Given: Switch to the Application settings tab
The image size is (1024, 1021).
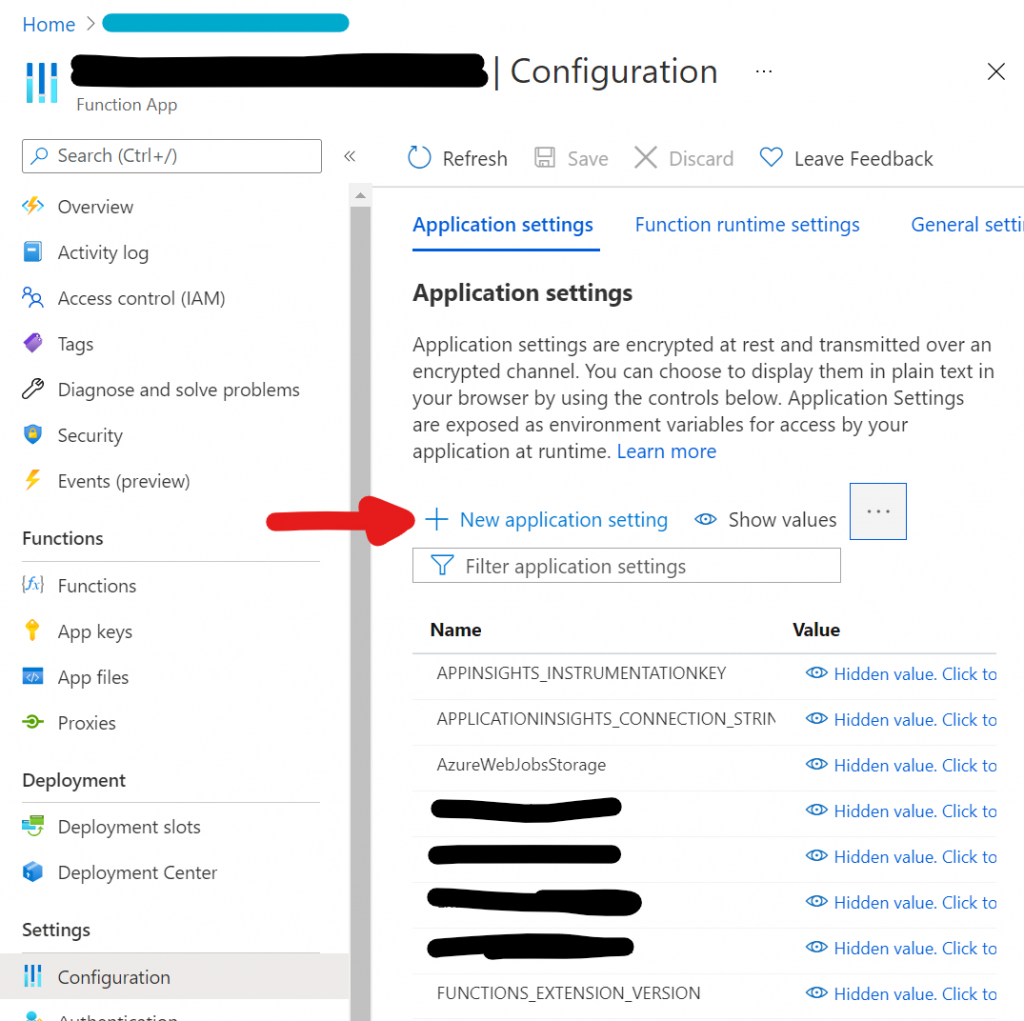Looking at the screenshot, I should [503, 225].
